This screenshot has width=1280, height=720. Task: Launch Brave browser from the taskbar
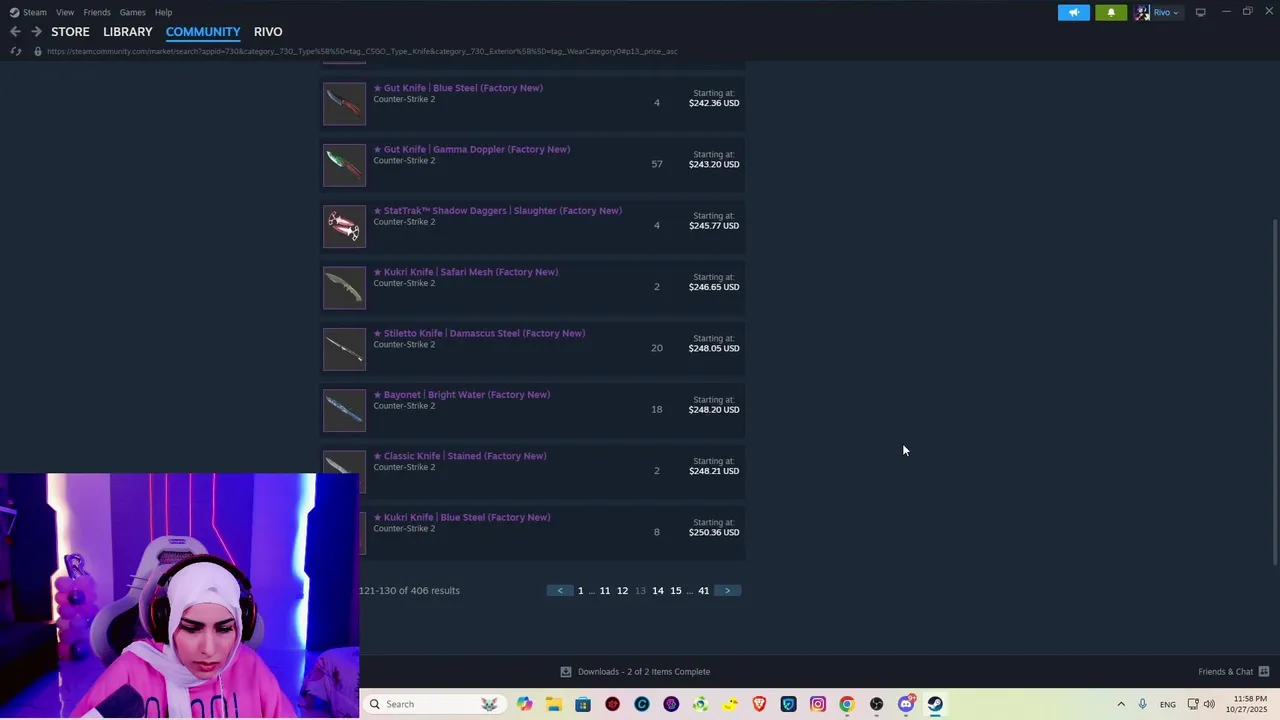tap(759, 704)
